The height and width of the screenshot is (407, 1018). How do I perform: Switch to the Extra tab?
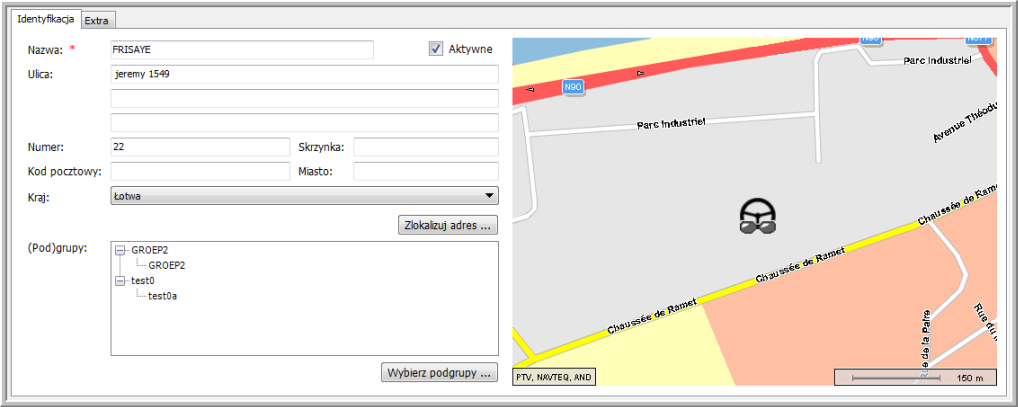coord(98,20)
